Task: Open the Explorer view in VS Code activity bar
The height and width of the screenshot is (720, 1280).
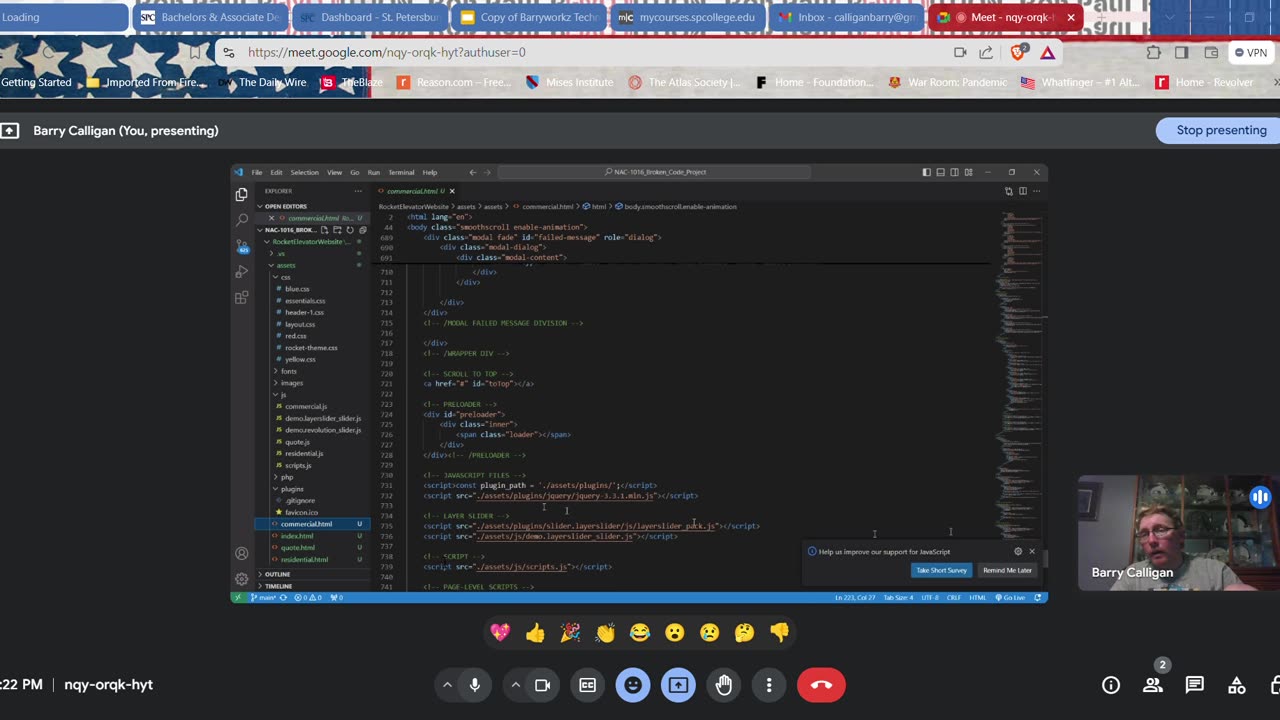Action: [x=241, y=194]
